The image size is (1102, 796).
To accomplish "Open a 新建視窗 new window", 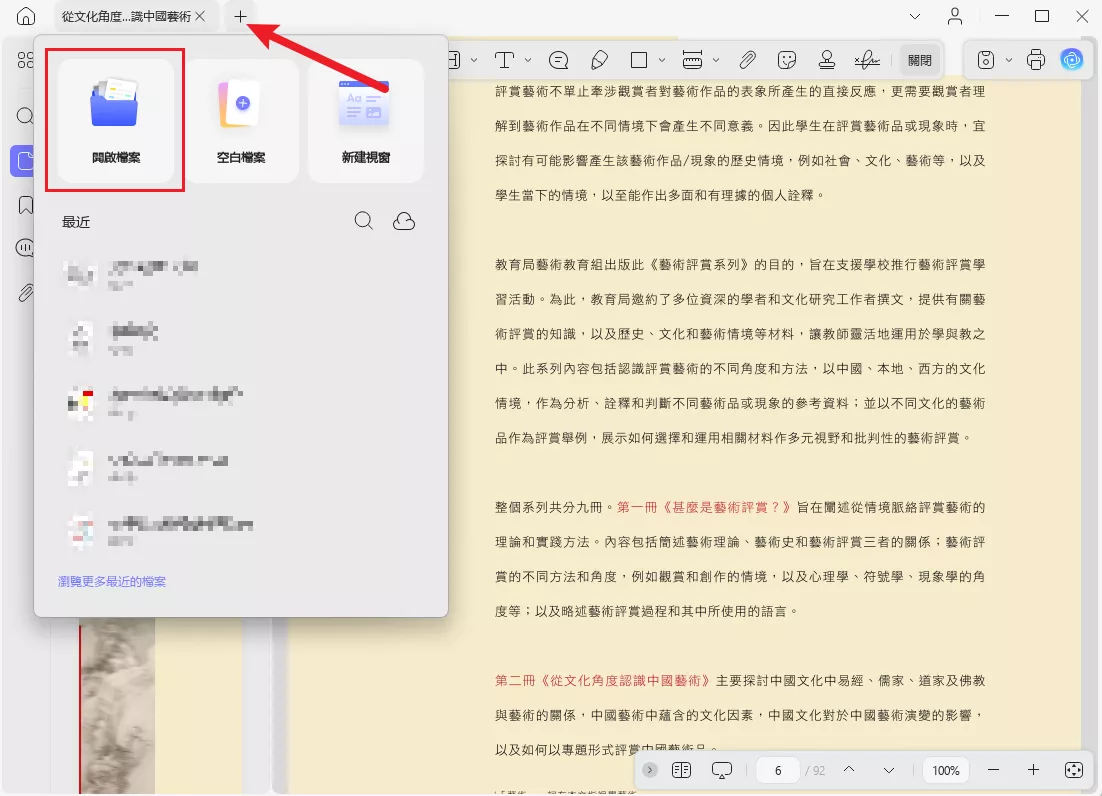I will pos(365,121).
